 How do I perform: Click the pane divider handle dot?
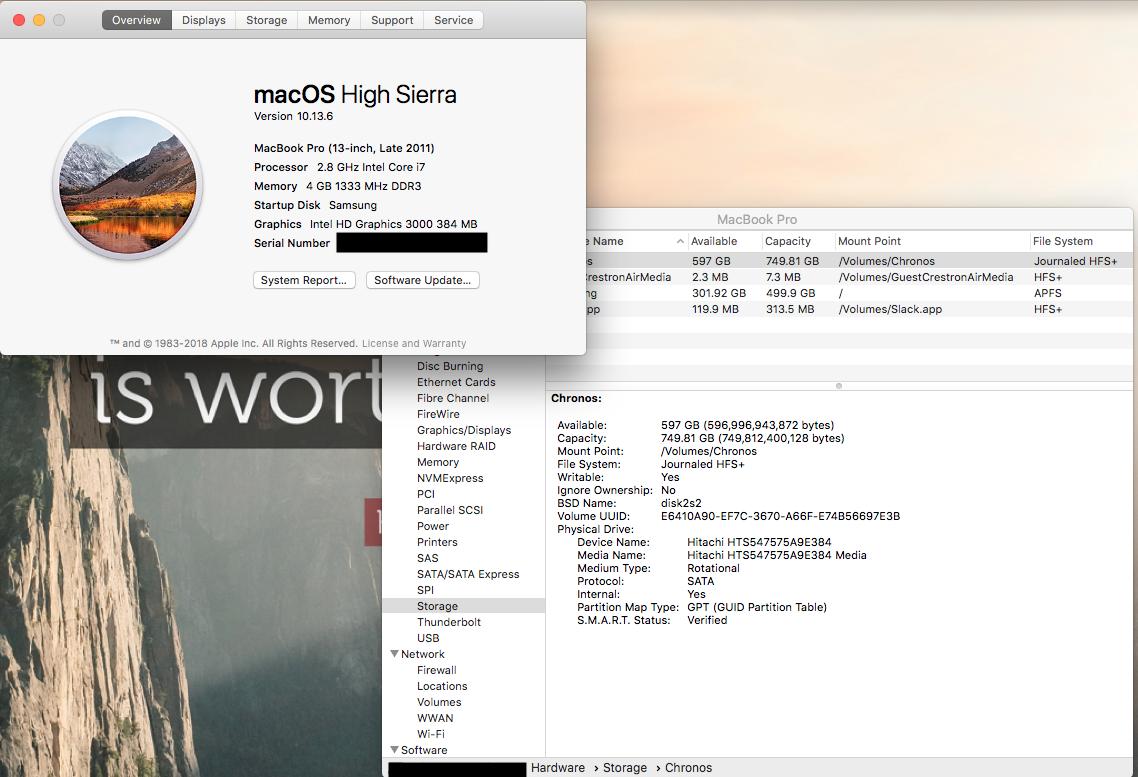point(838,386)
